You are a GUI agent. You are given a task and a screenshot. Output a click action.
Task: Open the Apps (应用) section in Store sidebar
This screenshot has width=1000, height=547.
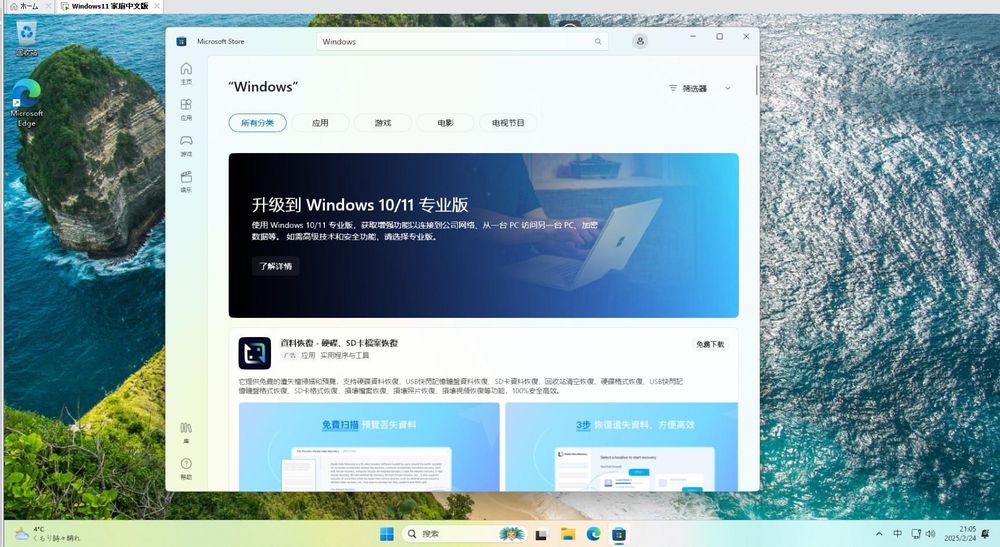(x=186, y=109)
